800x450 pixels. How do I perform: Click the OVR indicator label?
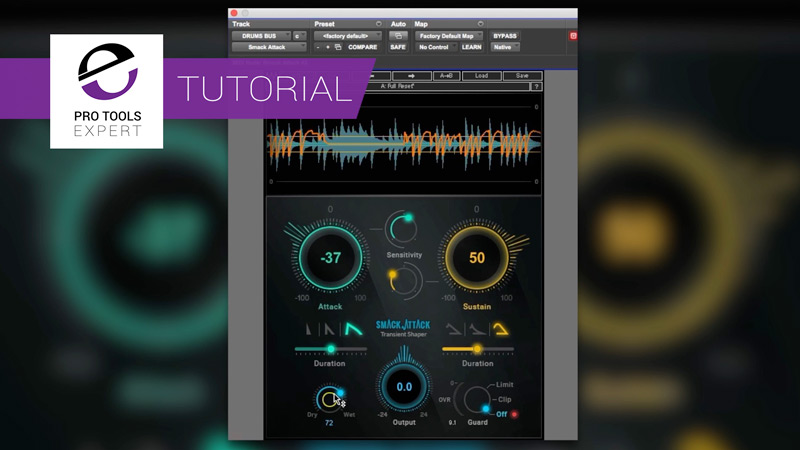pos(444,399)
